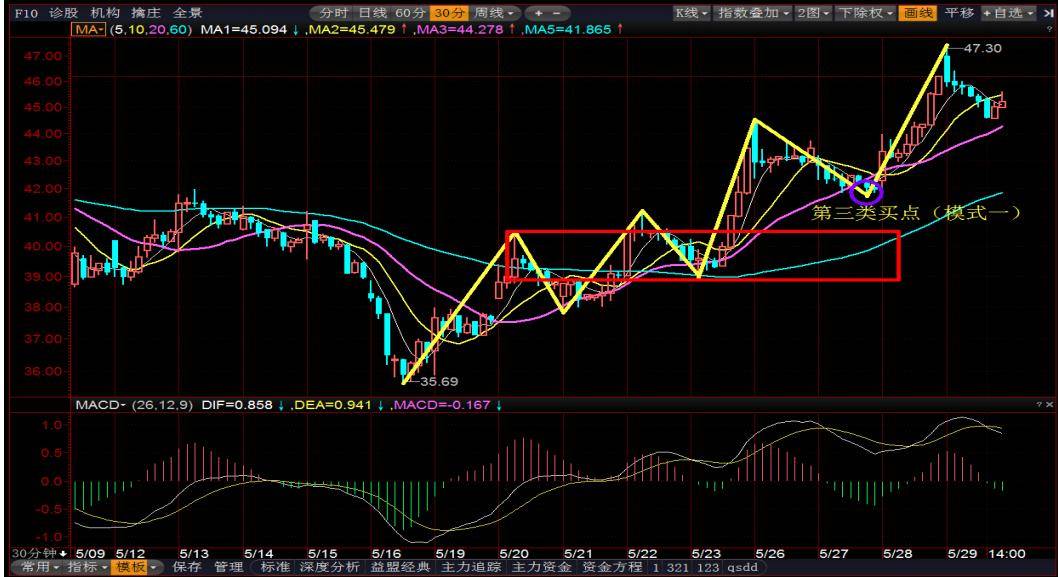The height and width of the screenshot is (577, 1058).
Task: Open the K线 chart type dropdown
Action: (692, 13)
